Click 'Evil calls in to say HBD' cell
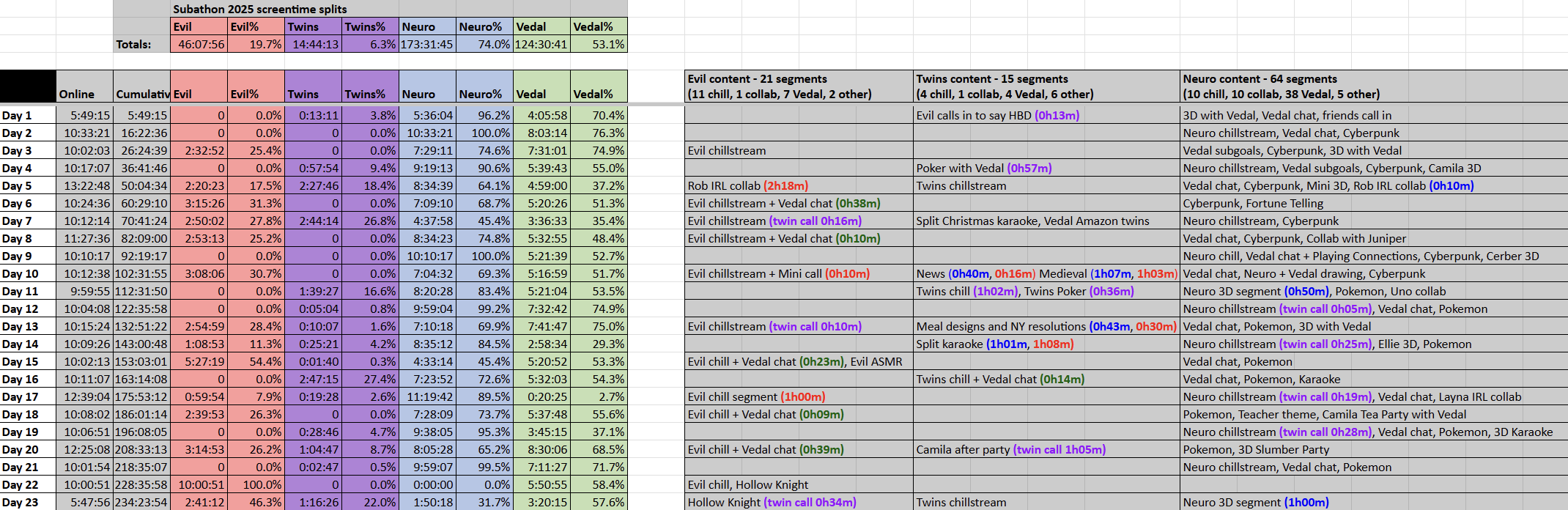 pyautogui.click(x=1046, y=115)
